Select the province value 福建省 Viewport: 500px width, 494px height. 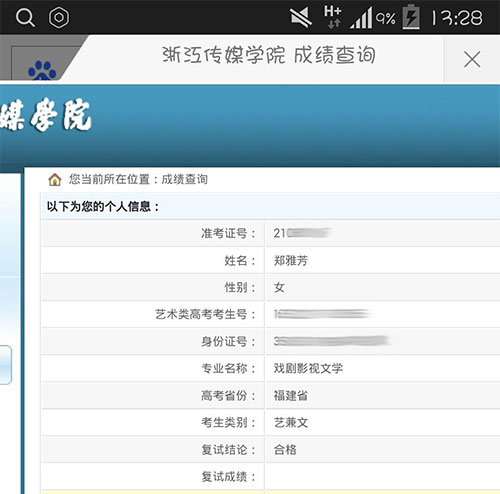coord(291,396)
